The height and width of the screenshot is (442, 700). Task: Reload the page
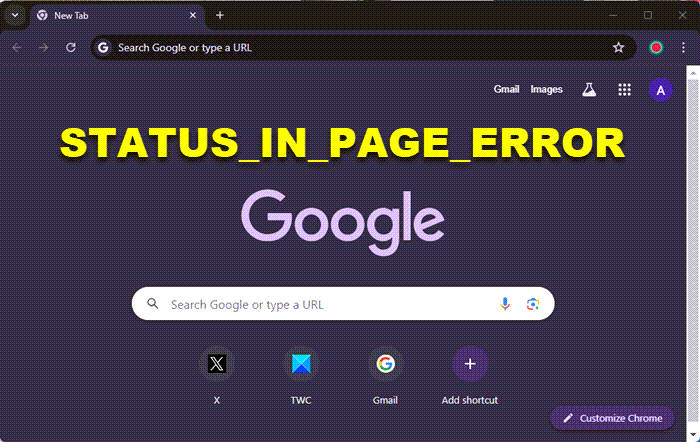(71, 47)
